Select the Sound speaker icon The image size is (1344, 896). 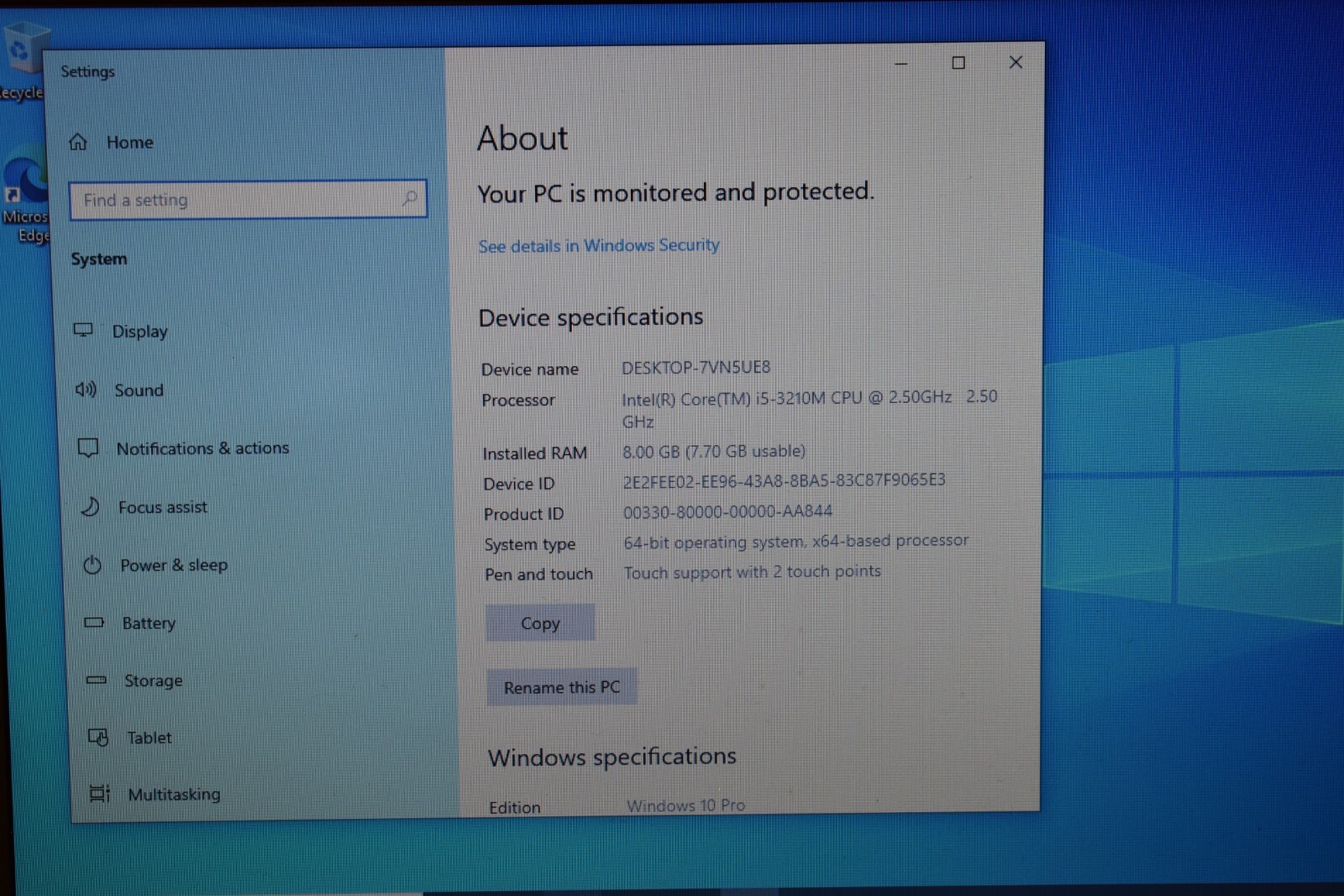[x=86, y=390]
